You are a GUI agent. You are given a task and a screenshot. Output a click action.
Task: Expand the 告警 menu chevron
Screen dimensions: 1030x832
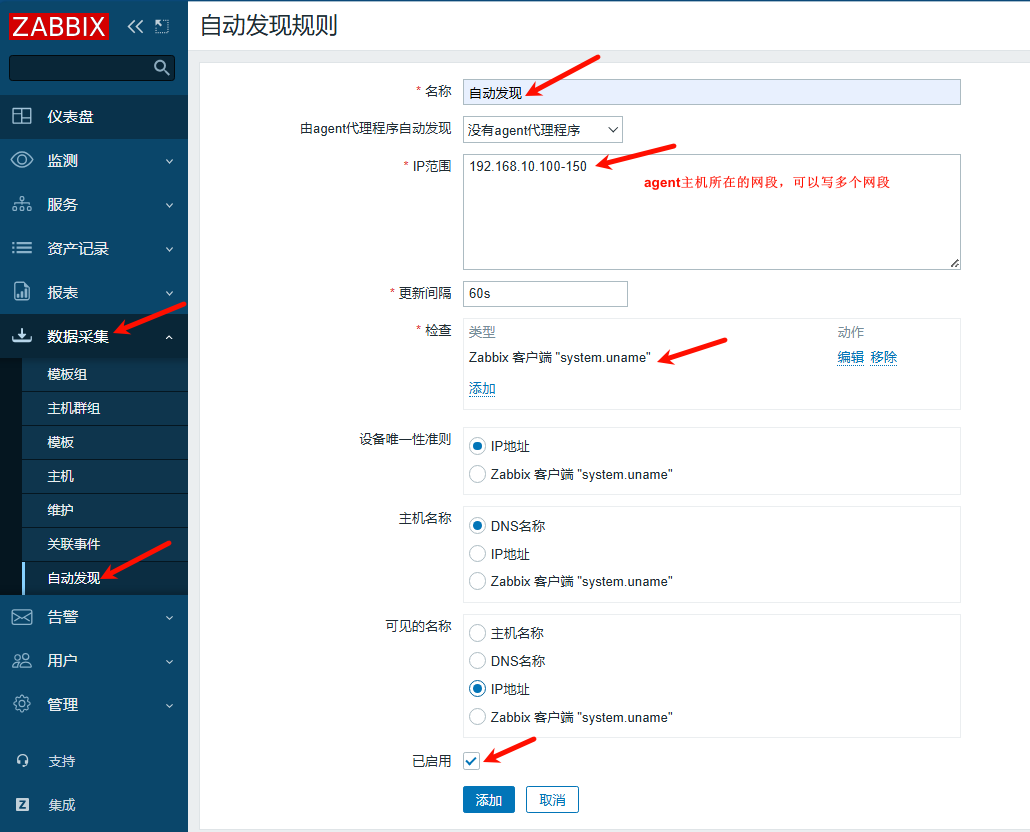point(169,617)
